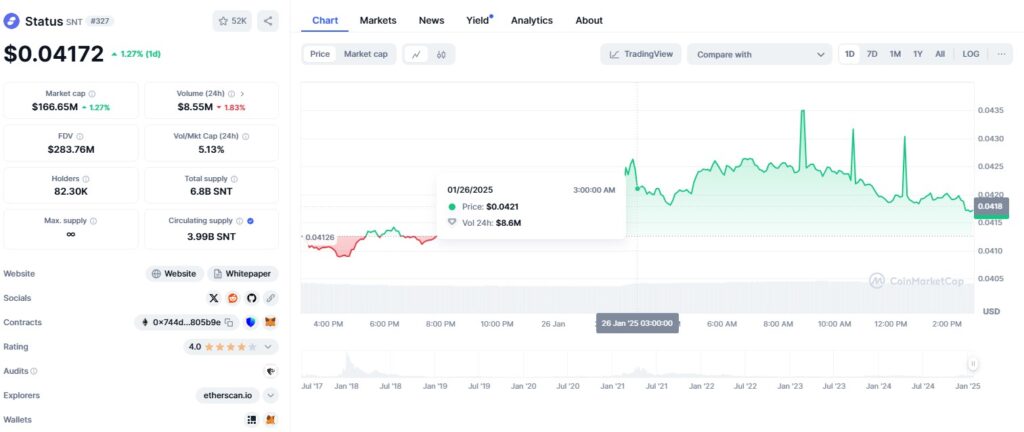The image size is (1024, 432).
Task: Expand the Rating details chevron
Action: click(x=267, y=347)
